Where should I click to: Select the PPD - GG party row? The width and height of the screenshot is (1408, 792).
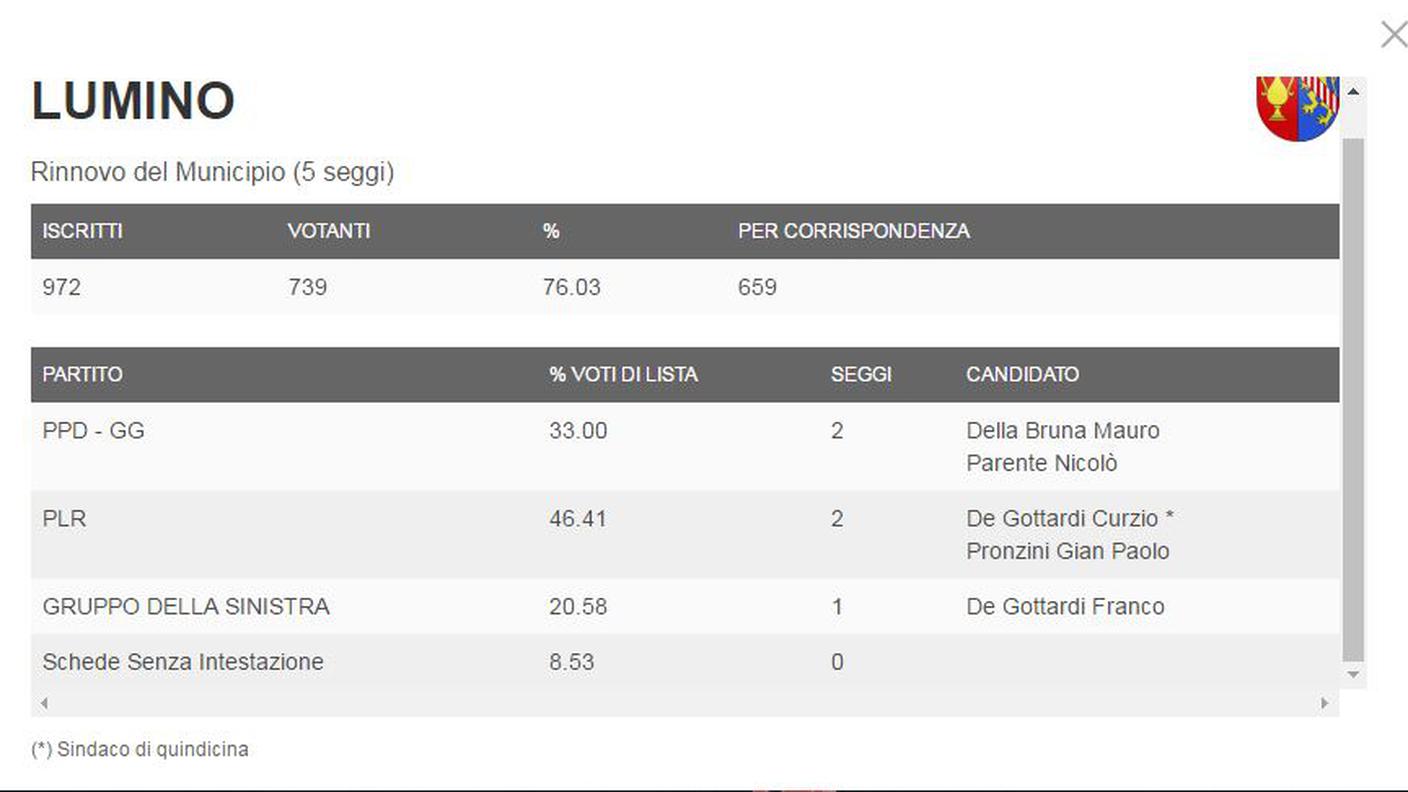(685, 446)
